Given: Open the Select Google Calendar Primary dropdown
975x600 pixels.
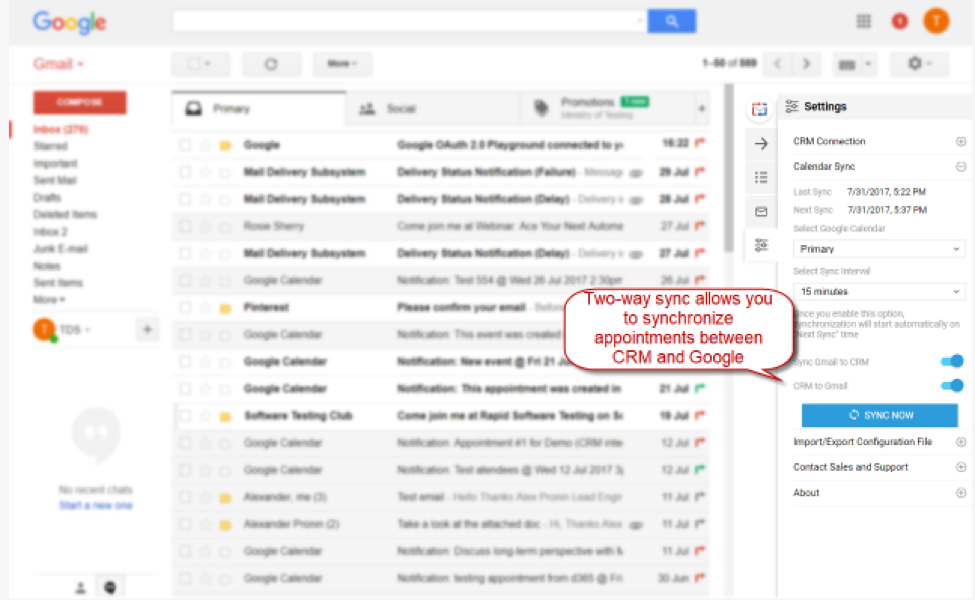Looking at the screenshot, I should (879, 249).
